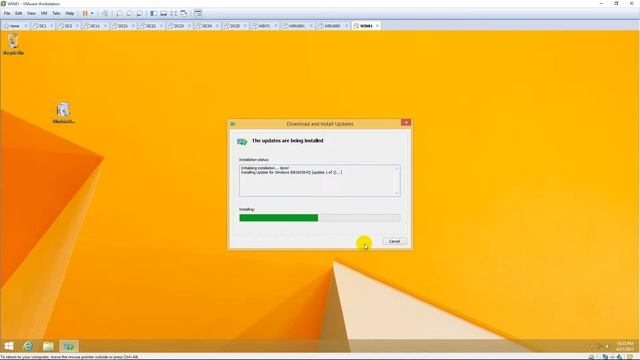Click inside the installation status text box
This screenshot has height=360, width=640.
pyautogui.click(x=320, y=180)
